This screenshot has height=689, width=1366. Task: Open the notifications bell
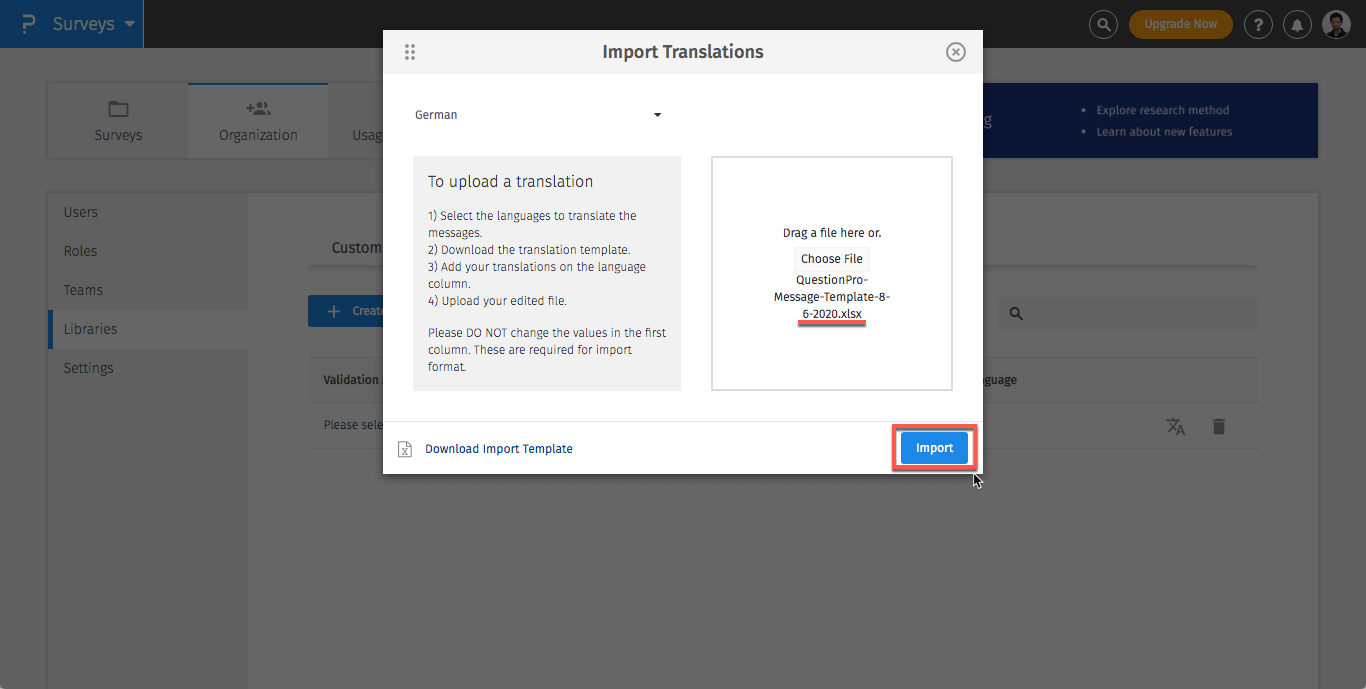[1297, 24]
